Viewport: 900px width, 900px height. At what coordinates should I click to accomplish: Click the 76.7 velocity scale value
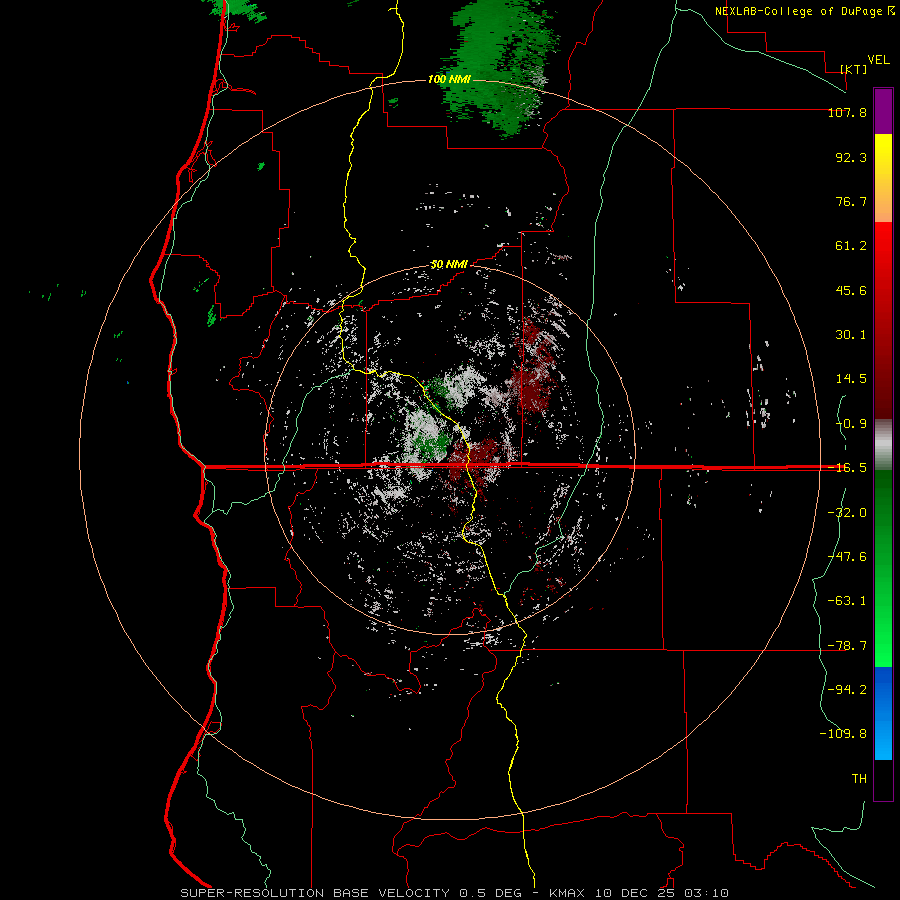pos(851,201)
